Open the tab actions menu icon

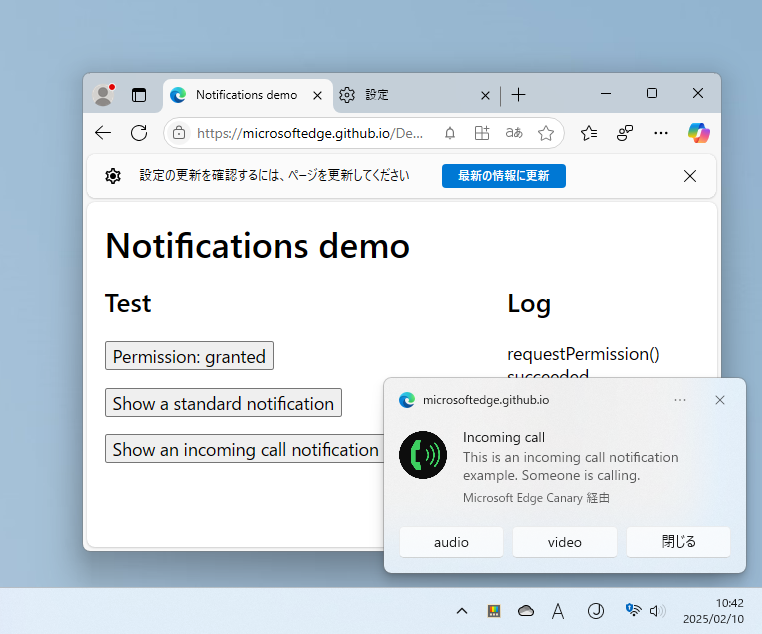[139, 95]
